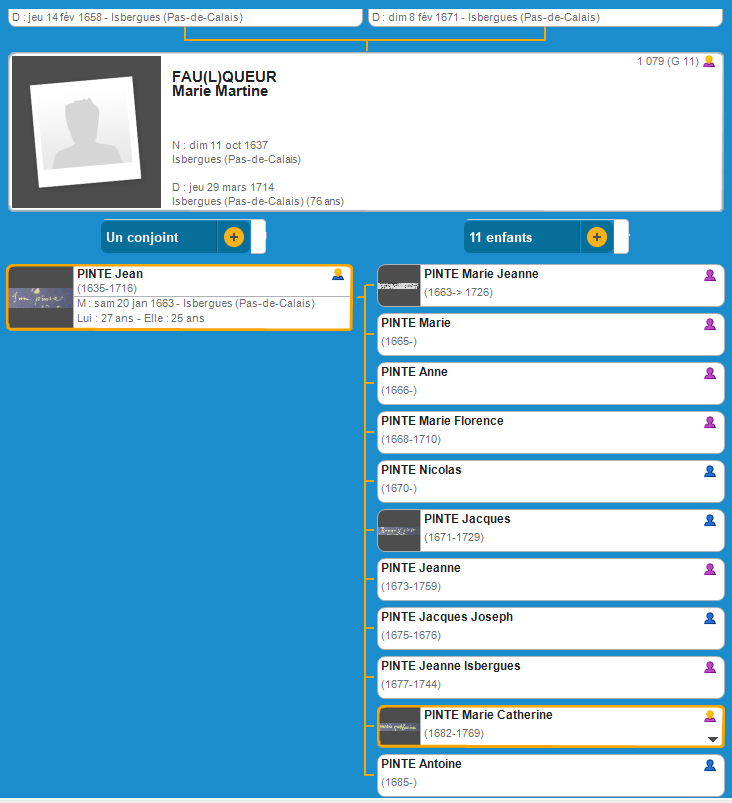Click PINTE Jacques signature thumbnail
The image size is (732, 803).
398,530
